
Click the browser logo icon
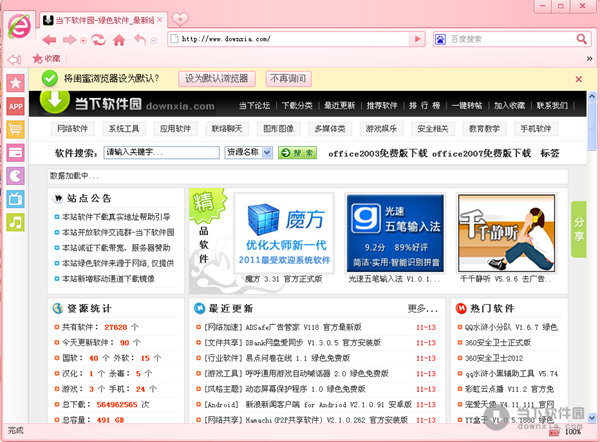[20, 26]
